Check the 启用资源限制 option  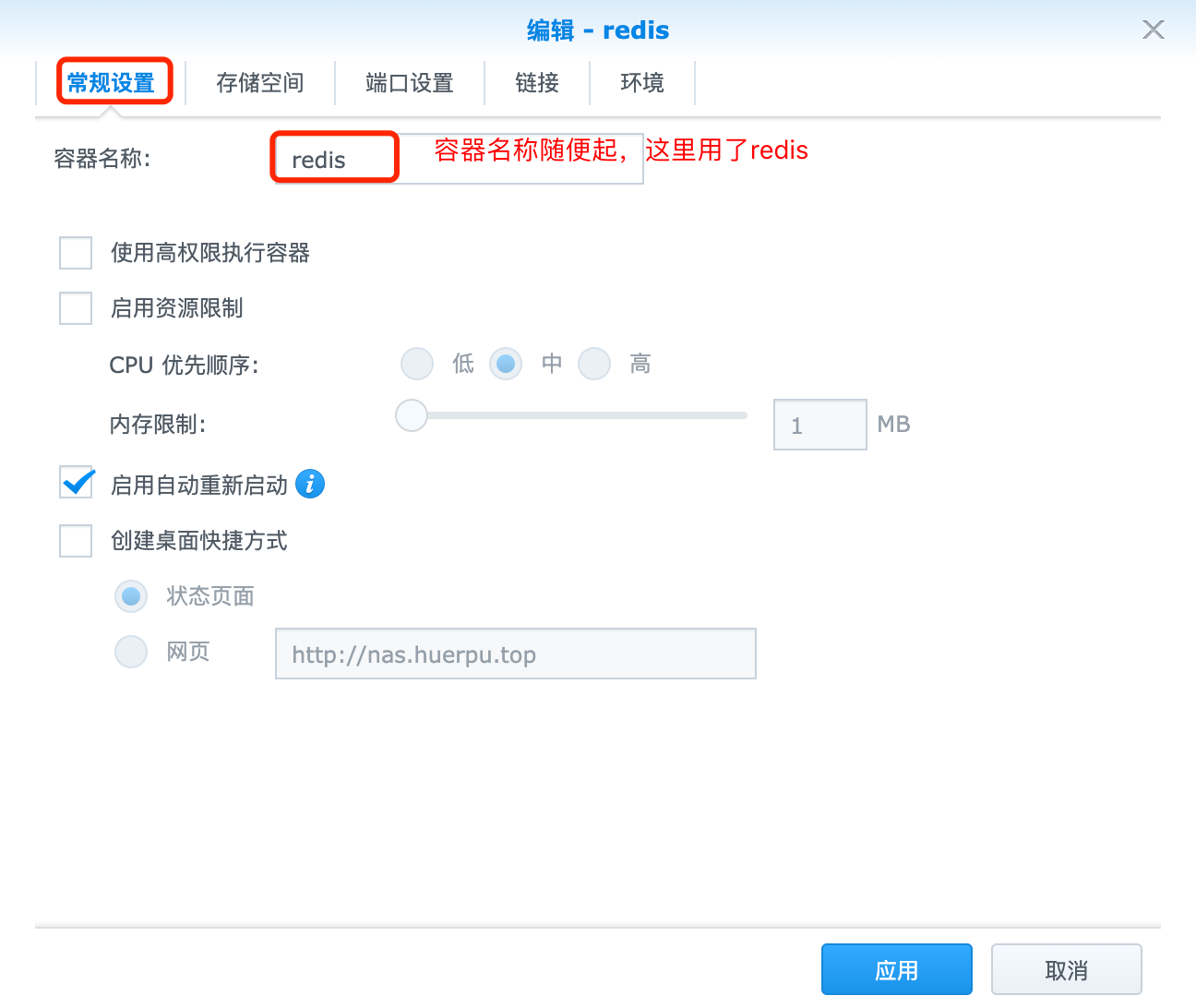(x=76, y=308)
